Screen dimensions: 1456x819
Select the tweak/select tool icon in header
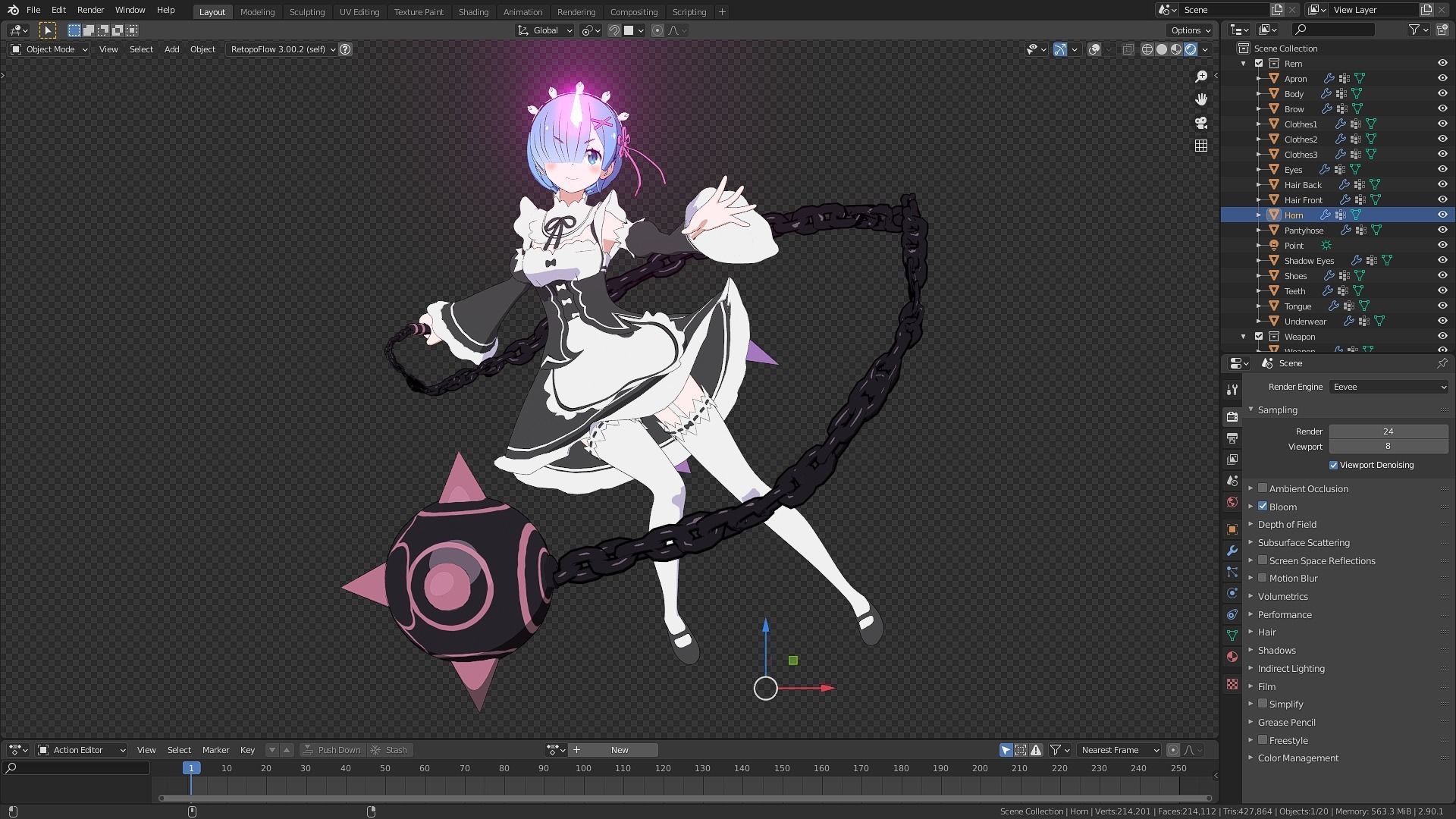click(47, 30)
